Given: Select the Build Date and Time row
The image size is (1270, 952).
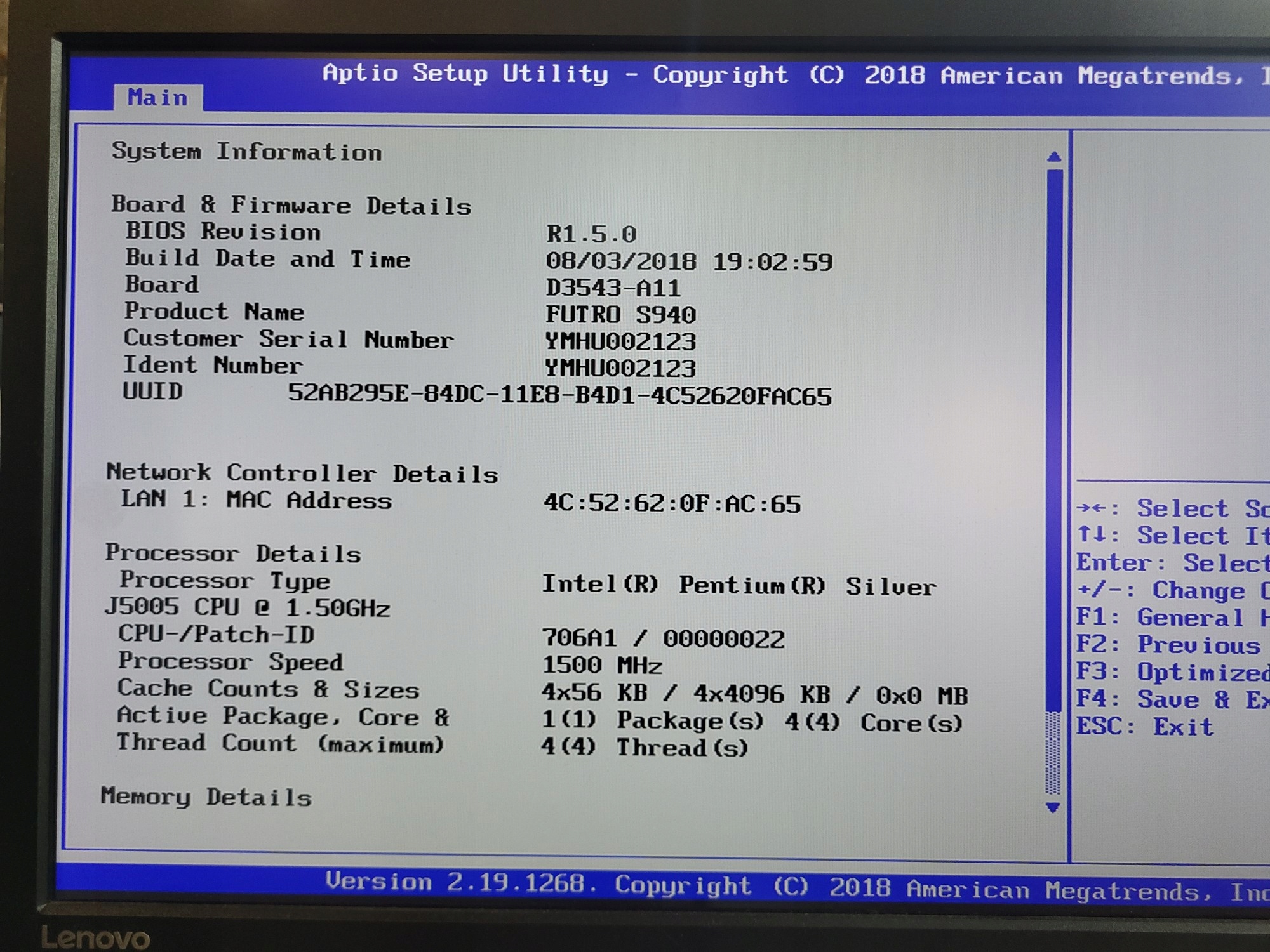Looking at the screenshot, I should [267, 259].
